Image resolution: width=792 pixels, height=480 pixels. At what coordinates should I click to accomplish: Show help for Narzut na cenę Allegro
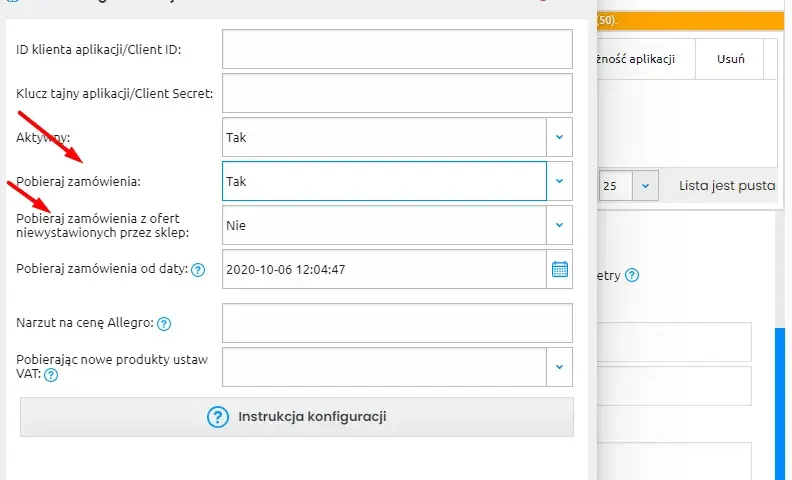164,323
